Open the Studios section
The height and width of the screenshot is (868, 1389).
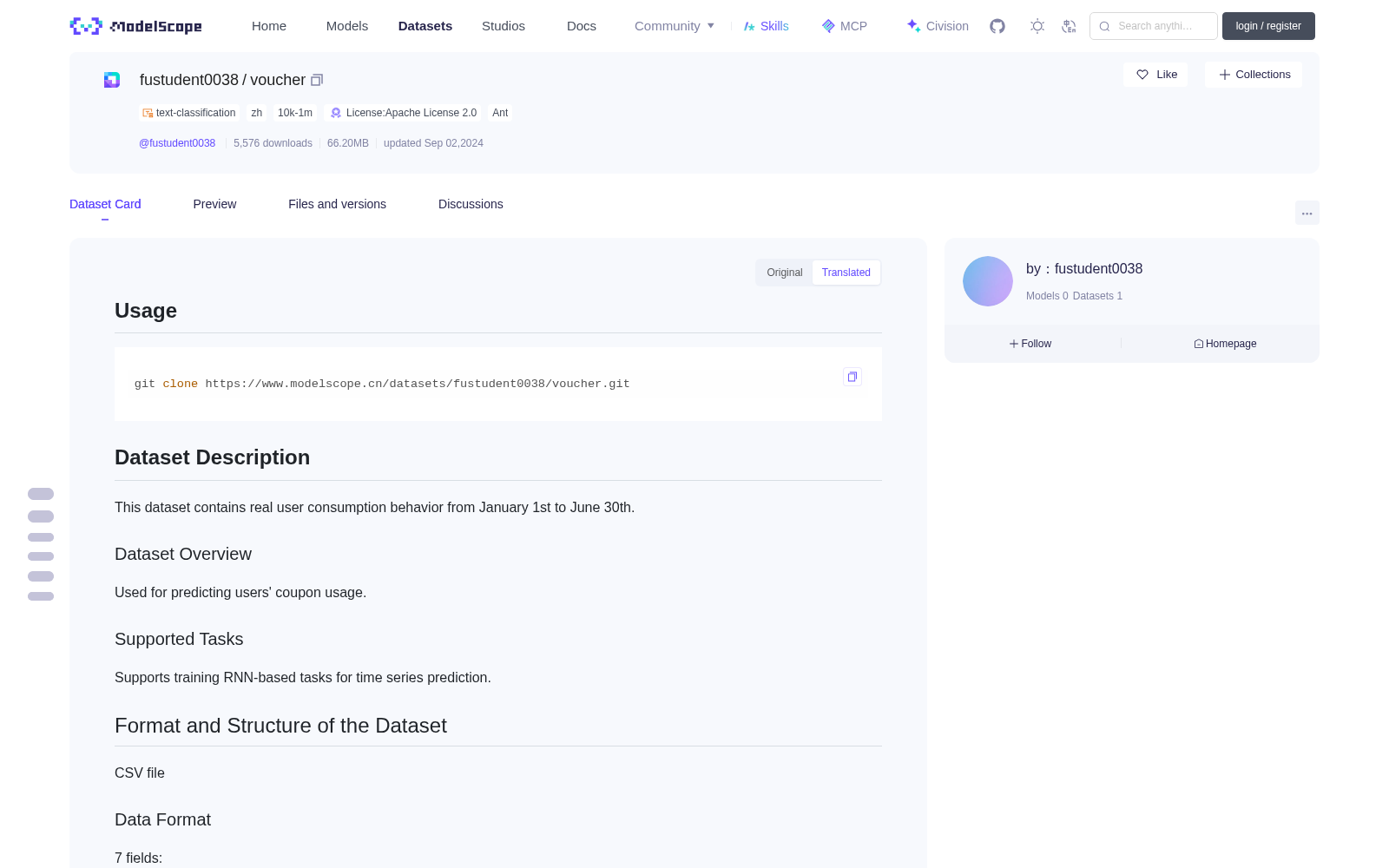(x=504, y=26)
